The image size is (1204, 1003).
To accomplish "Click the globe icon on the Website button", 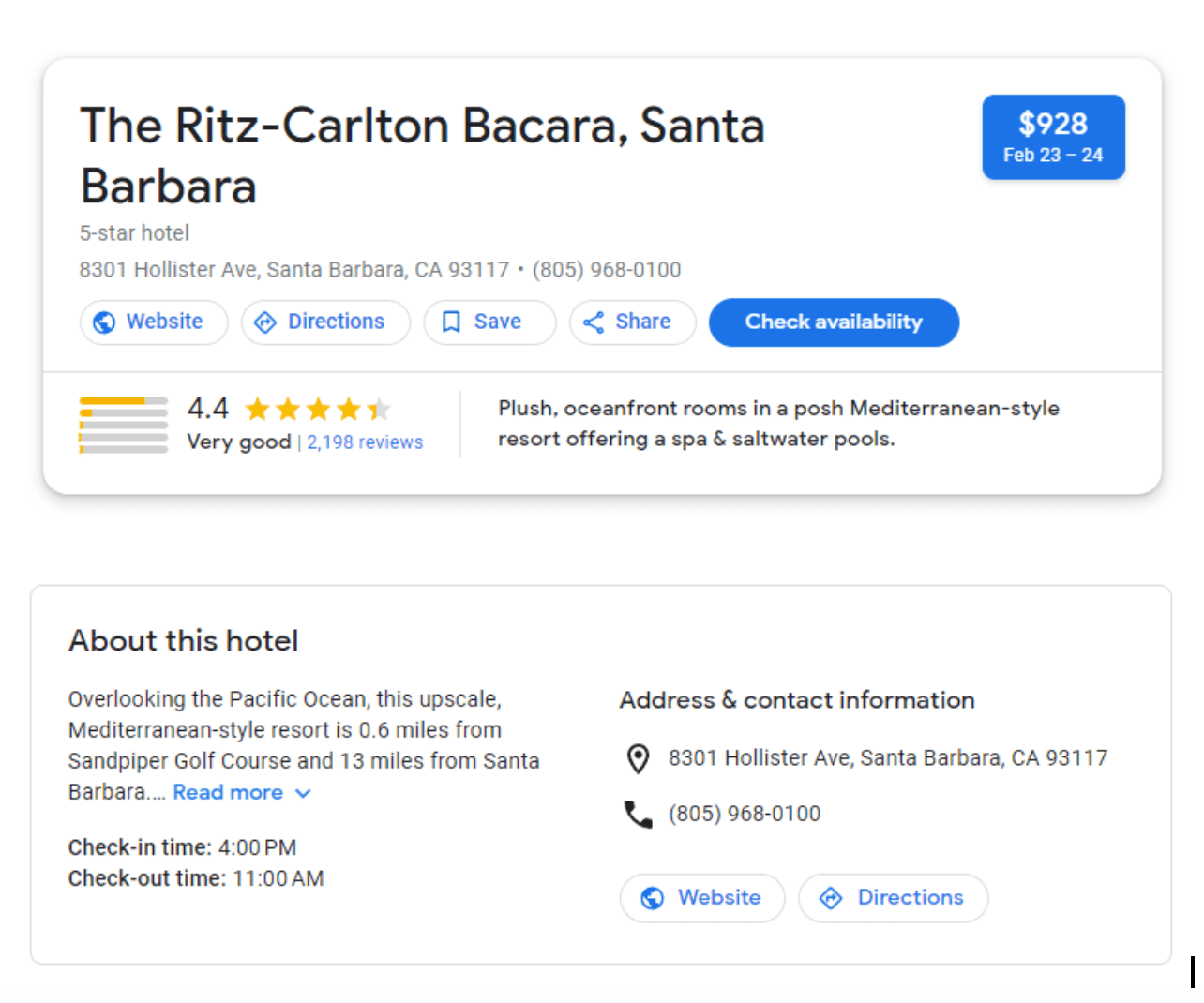I will (x=105, y=322).
